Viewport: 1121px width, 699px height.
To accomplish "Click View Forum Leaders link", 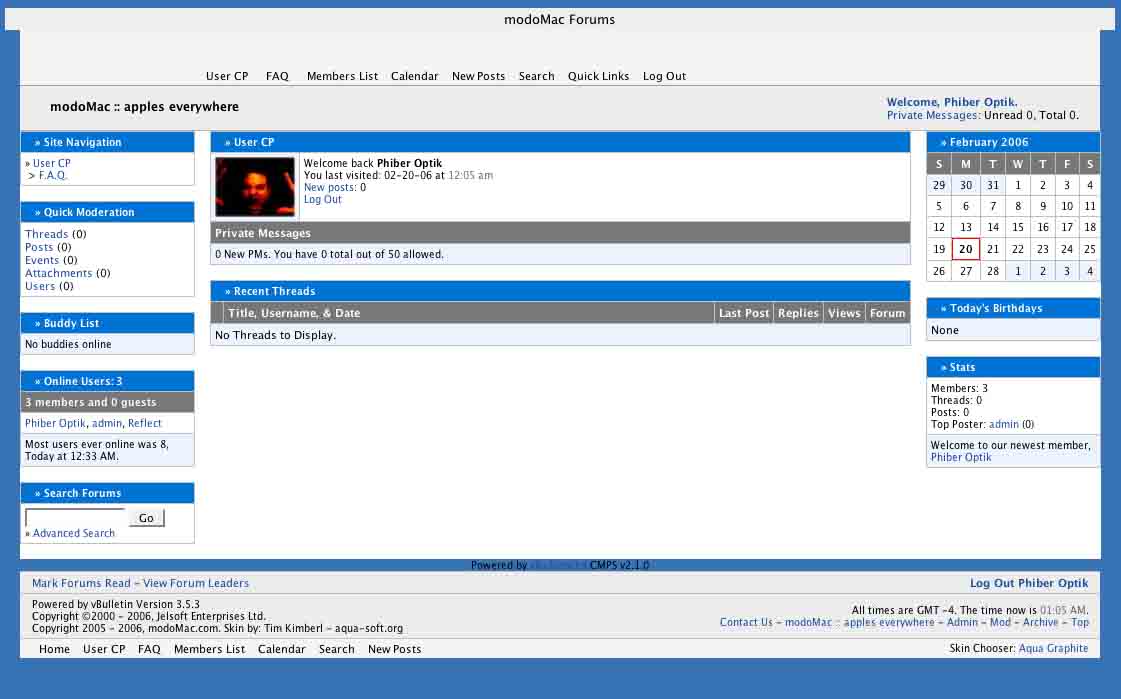I will 196,583.
